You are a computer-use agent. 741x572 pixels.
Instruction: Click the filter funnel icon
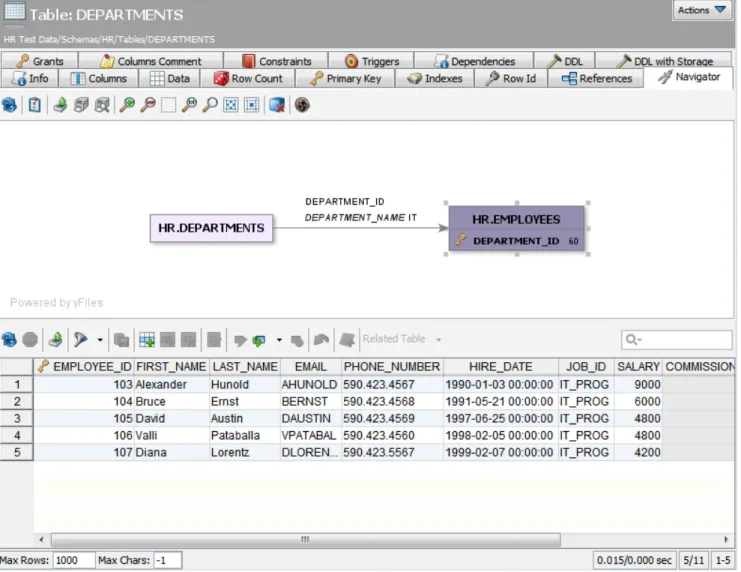point(81,340)
